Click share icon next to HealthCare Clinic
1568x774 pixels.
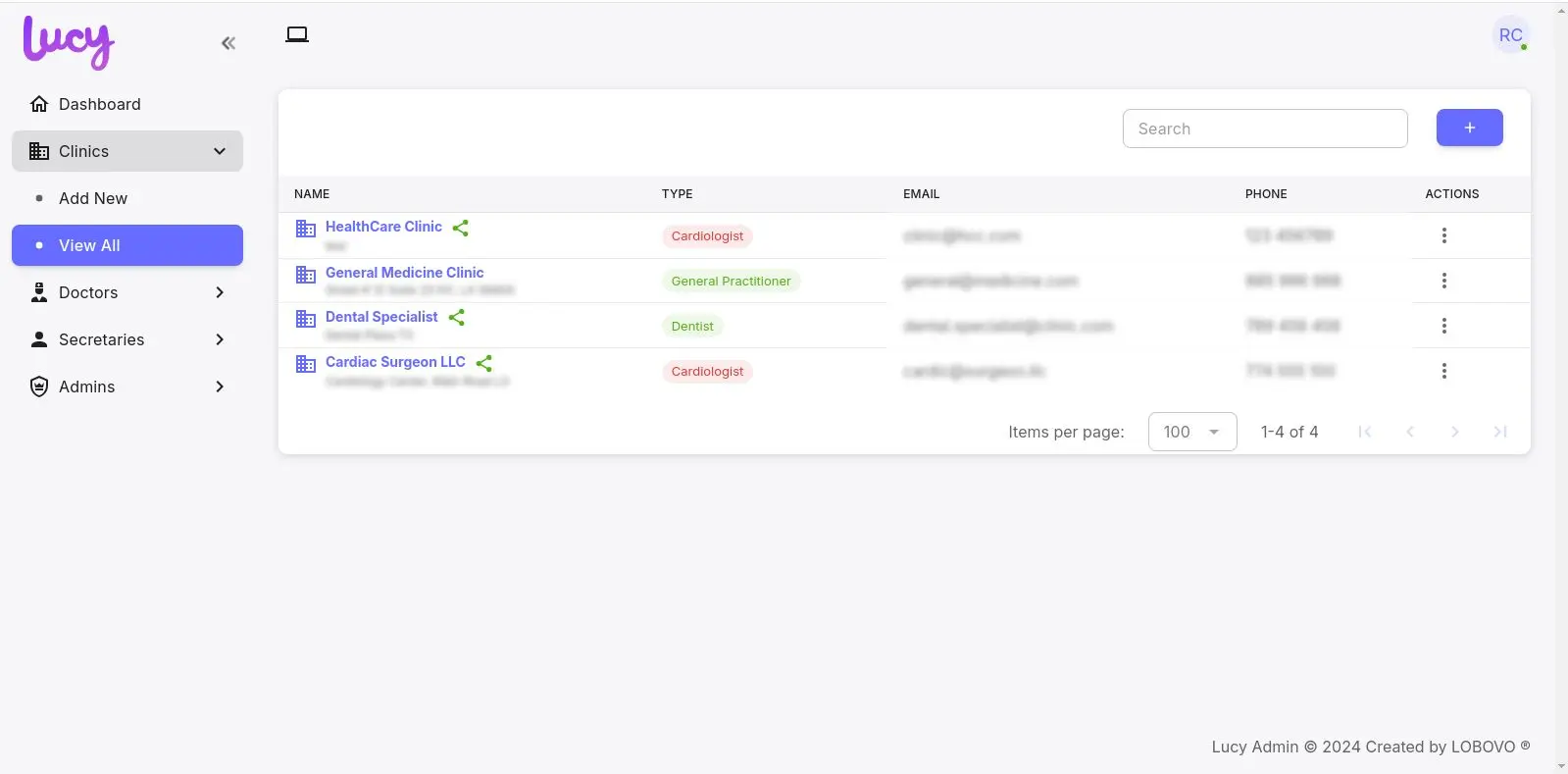pos(461,228)
